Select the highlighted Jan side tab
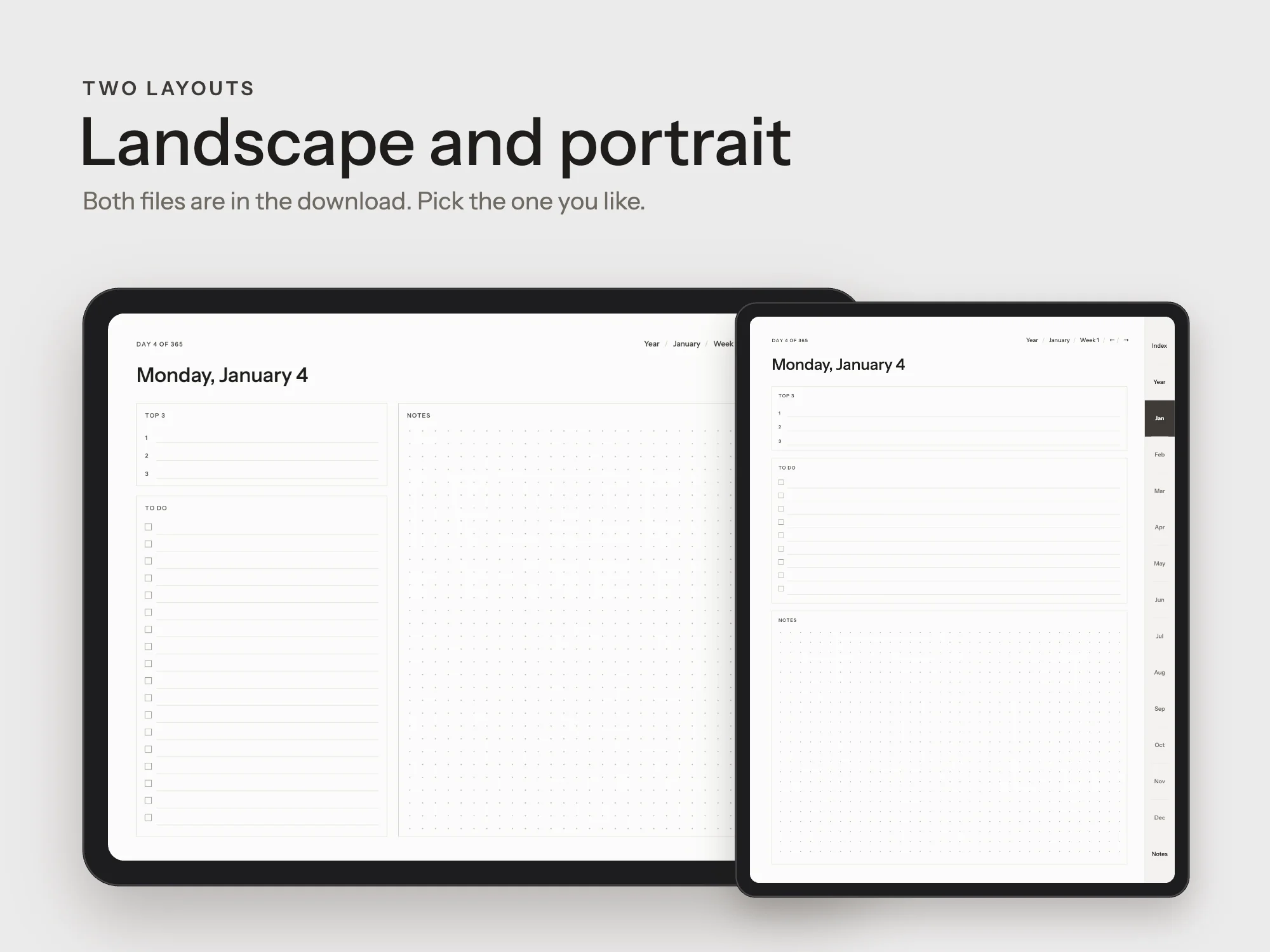1270x952 pixels. (1160, 418)
